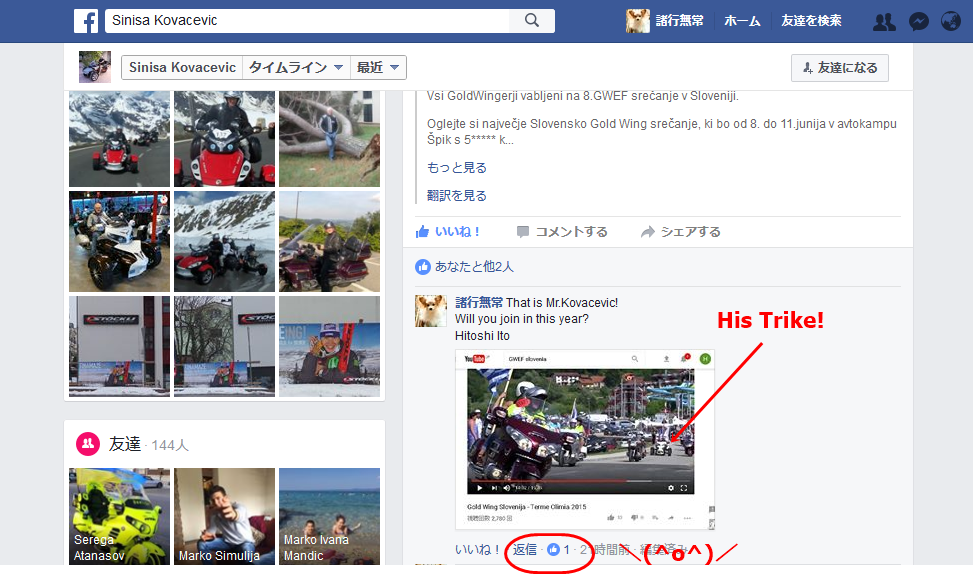Expand the タイムライン dropdown
Viewport: 973px width, 574px height.
pyautogui.click(x=296, y=67)
